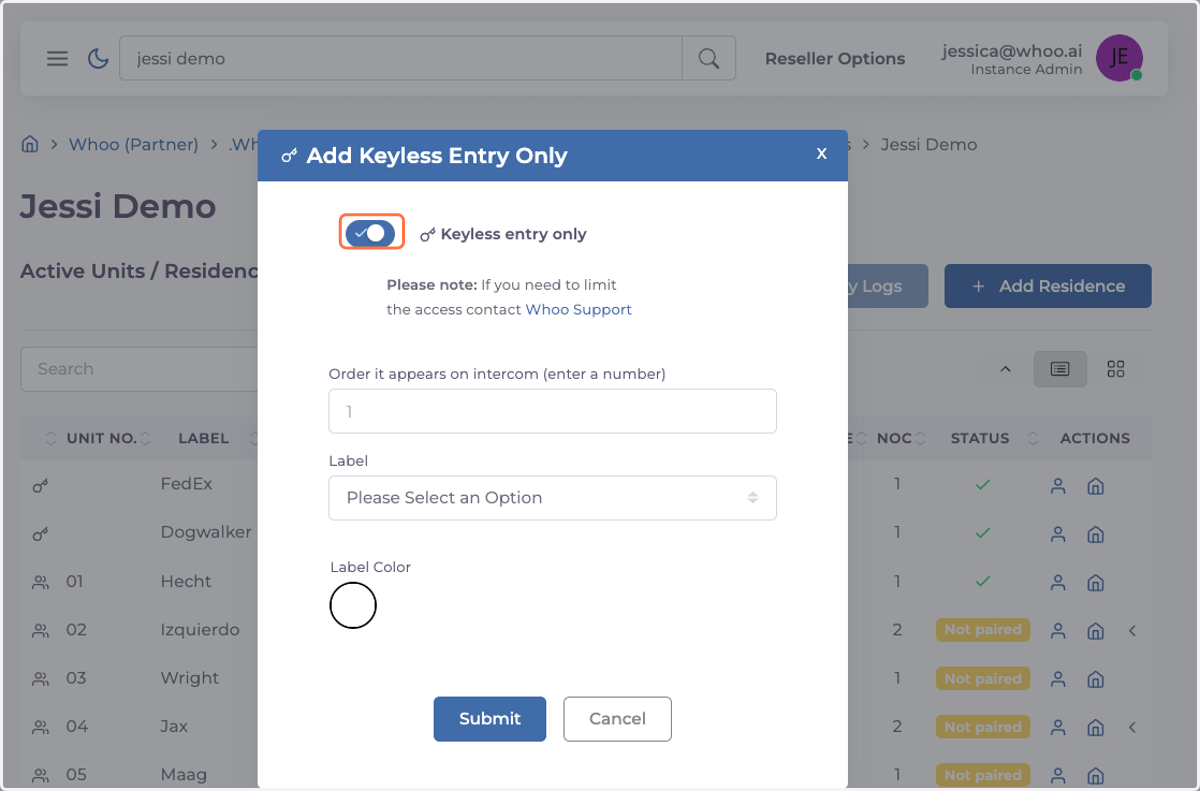
Task: Click residents icon in unit 01 row
Action: pos(40,582)
